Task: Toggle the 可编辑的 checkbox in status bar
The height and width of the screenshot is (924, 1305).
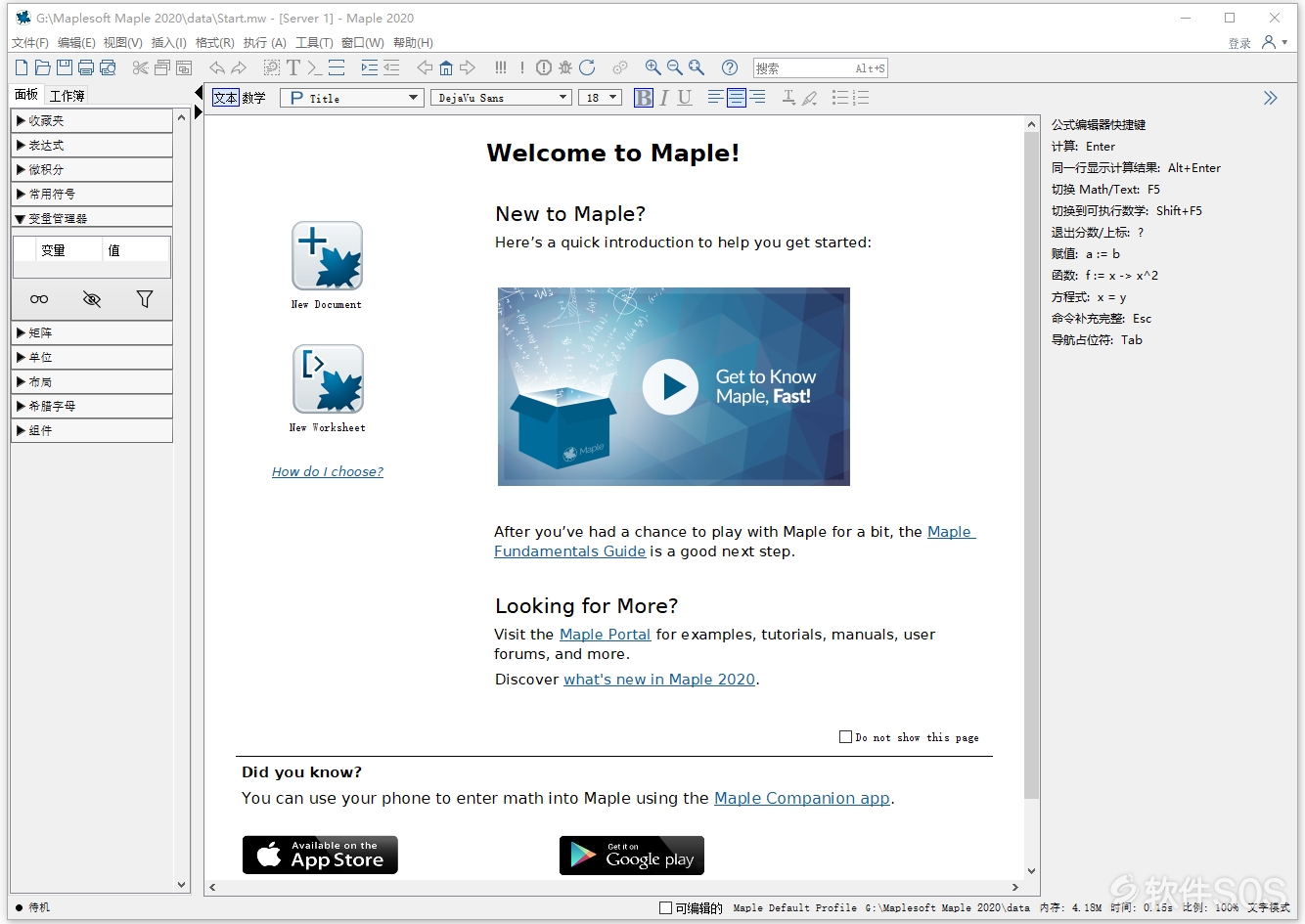Action: [x=666, y=908]
